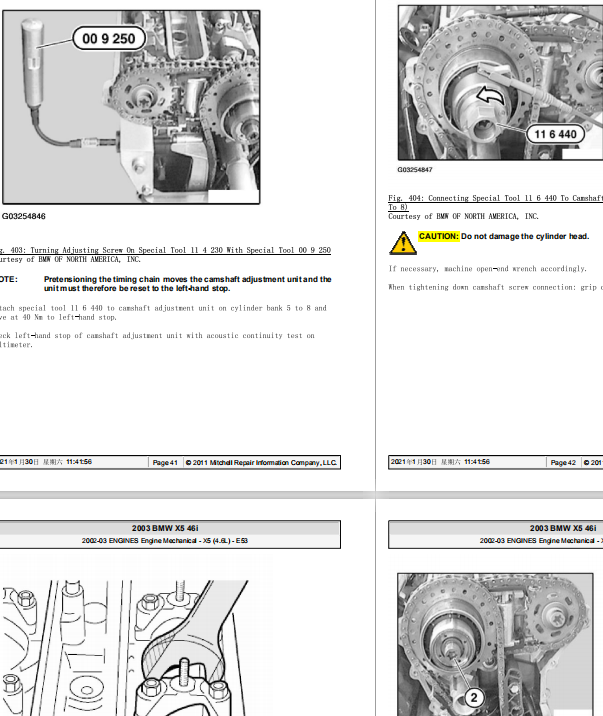Click the 'attach special tool 11 6 440' paragraph

coord(163,313)
